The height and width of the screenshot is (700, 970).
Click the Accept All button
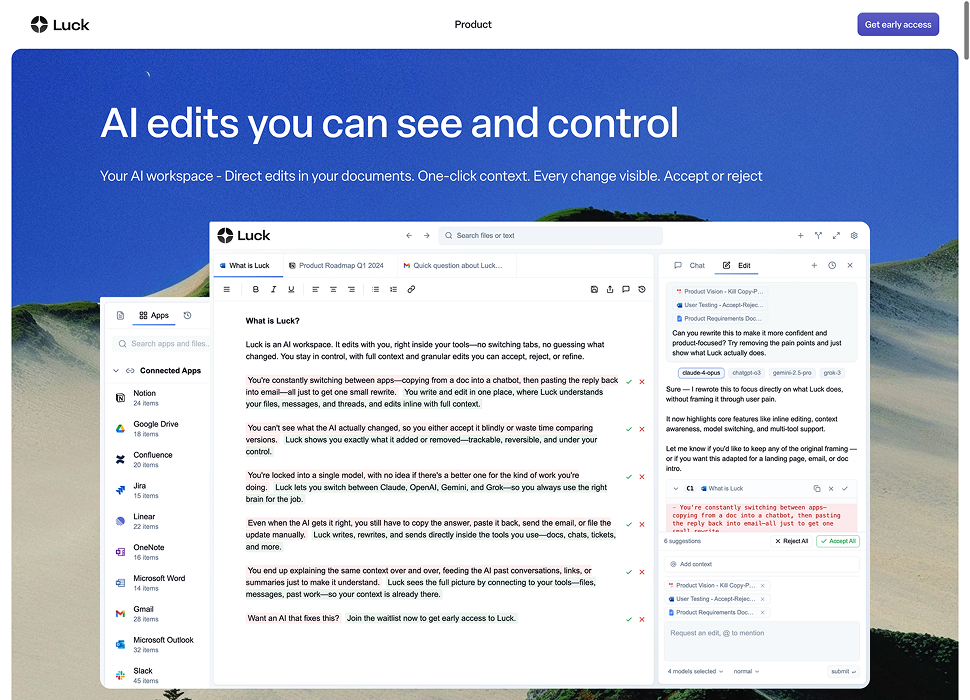pos(837,541)
